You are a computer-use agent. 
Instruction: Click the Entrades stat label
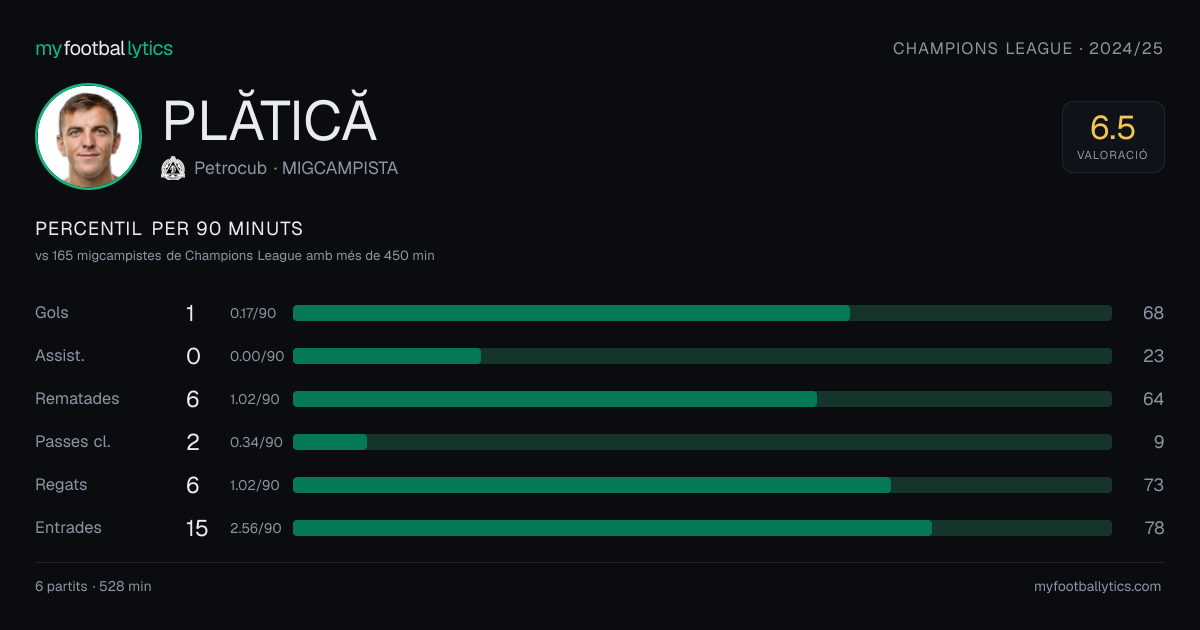pyautogui.click(x=68, y=528)
